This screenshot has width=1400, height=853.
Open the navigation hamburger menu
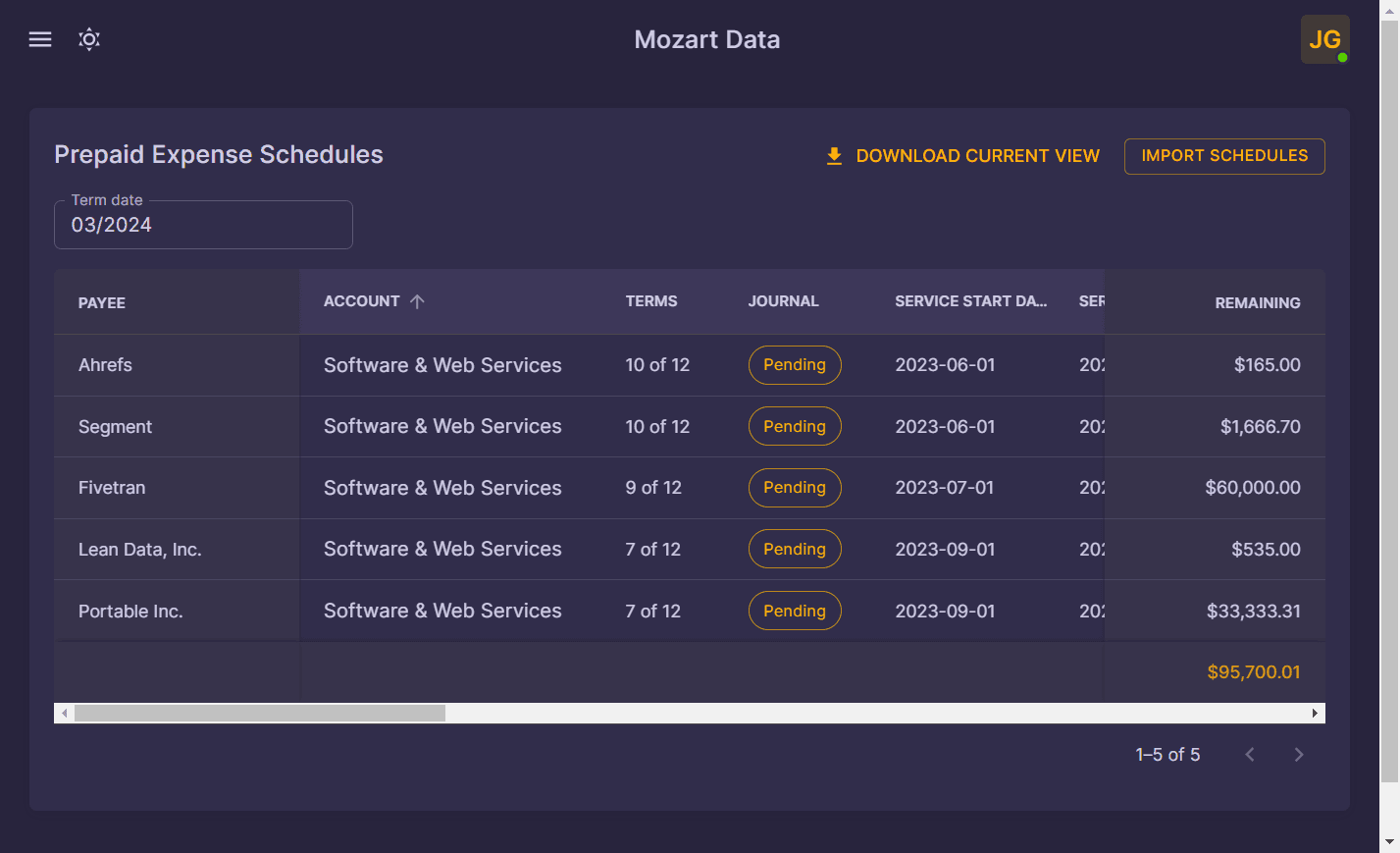tap(39, 39)
